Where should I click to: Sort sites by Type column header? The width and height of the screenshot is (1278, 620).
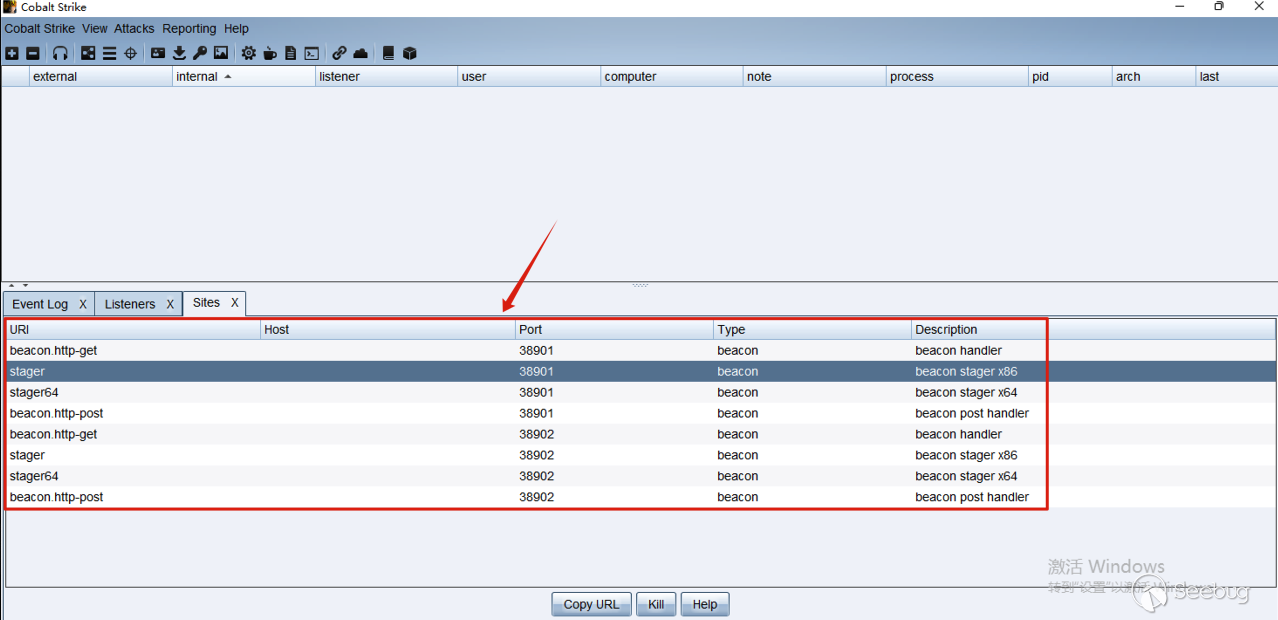pyautogui.click(x=812, y=329)
